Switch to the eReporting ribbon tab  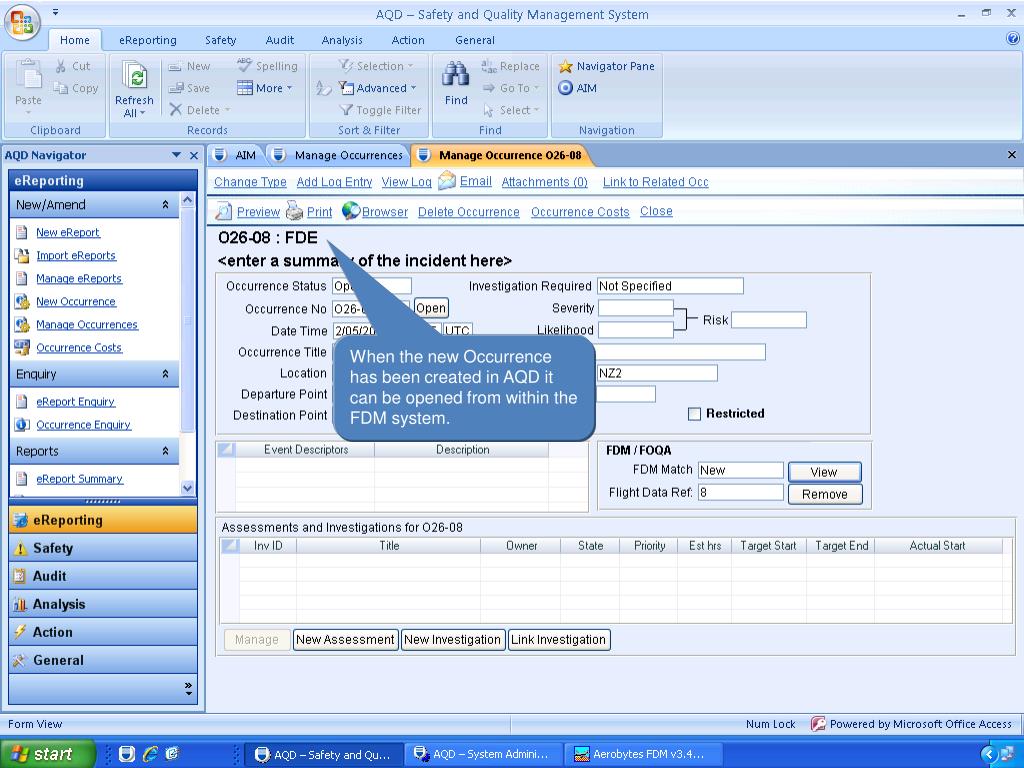point(148,40)
